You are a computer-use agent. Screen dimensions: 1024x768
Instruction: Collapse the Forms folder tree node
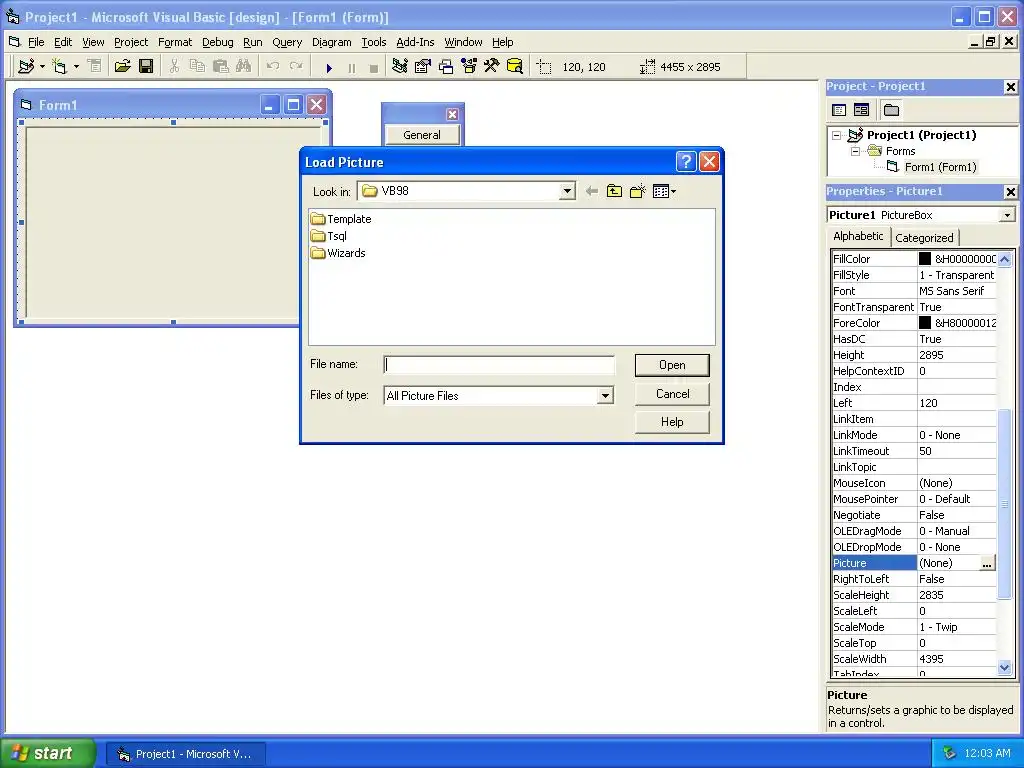coord(855,151)
